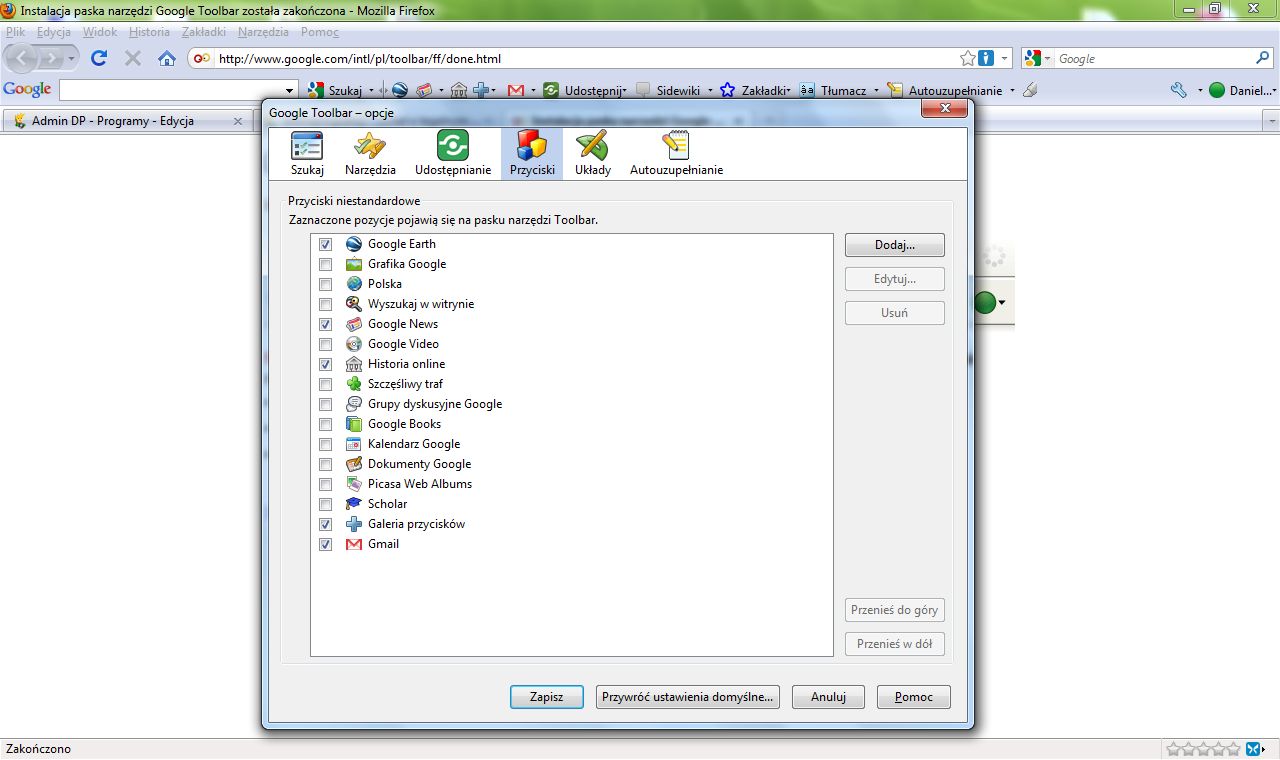The width and height of the screenshot is (1280, 760).
Task: Enable Wyszukaj w witrynie checkbox
Action: point(325,304)
